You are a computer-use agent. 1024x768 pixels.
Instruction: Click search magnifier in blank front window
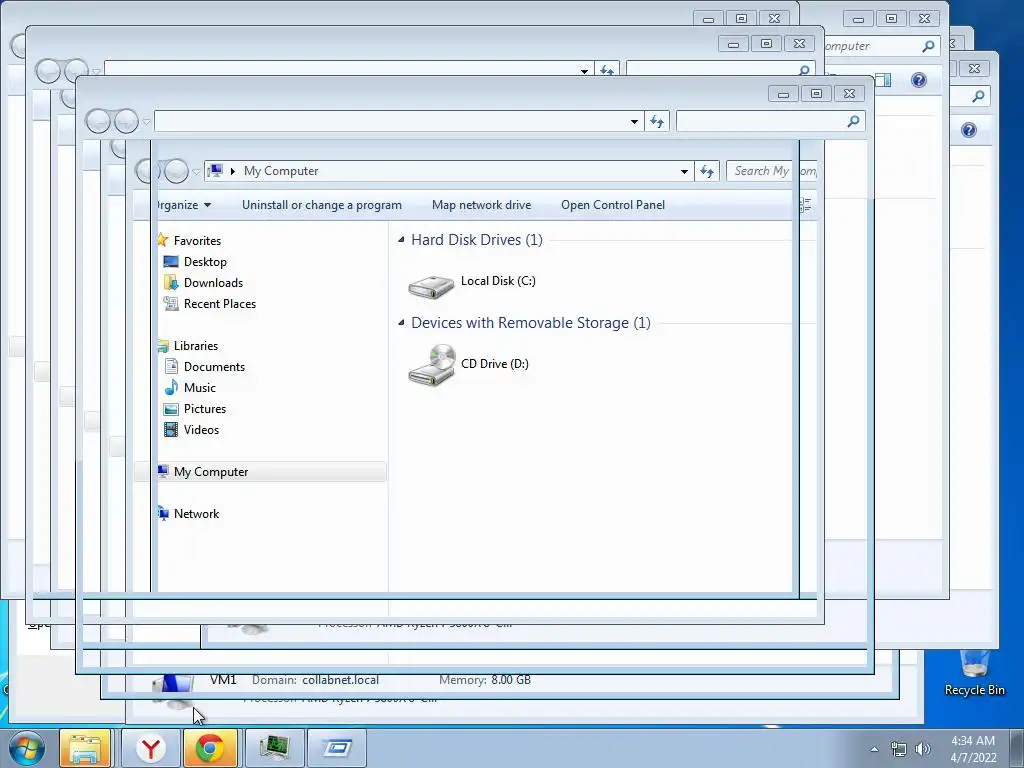[853, 121]
